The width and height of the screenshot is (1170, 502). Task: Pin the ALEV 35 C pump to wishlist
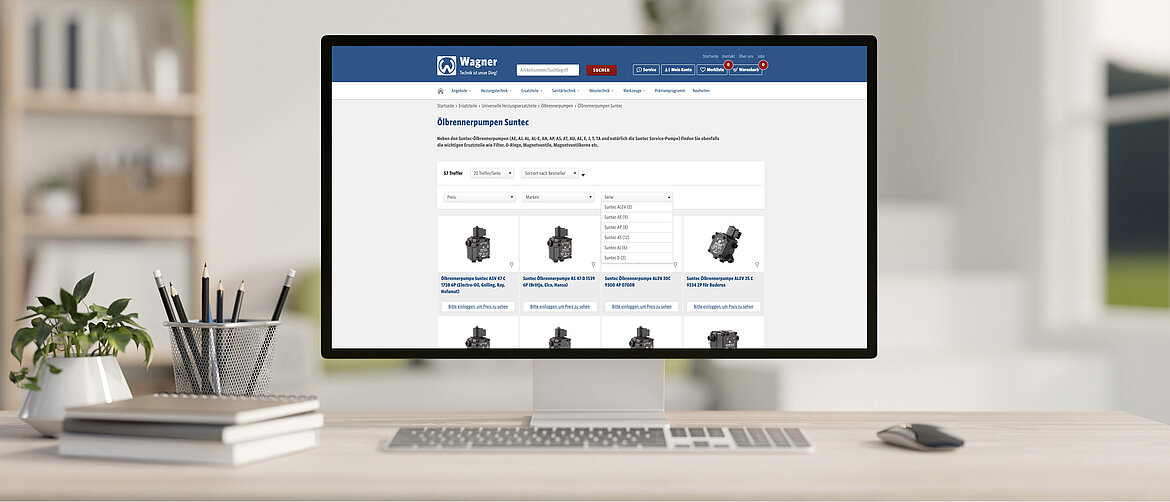click(x=757, y=265)
